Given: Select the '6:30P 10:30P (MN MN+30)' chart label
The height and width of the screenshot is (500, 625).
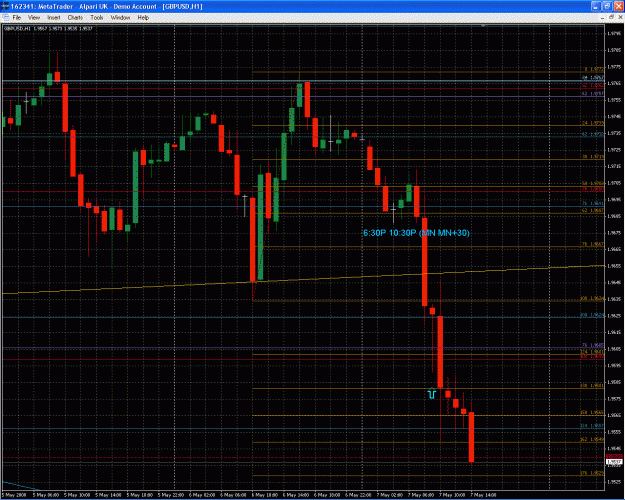Looking at the screenshot, I should coord(416,233).
